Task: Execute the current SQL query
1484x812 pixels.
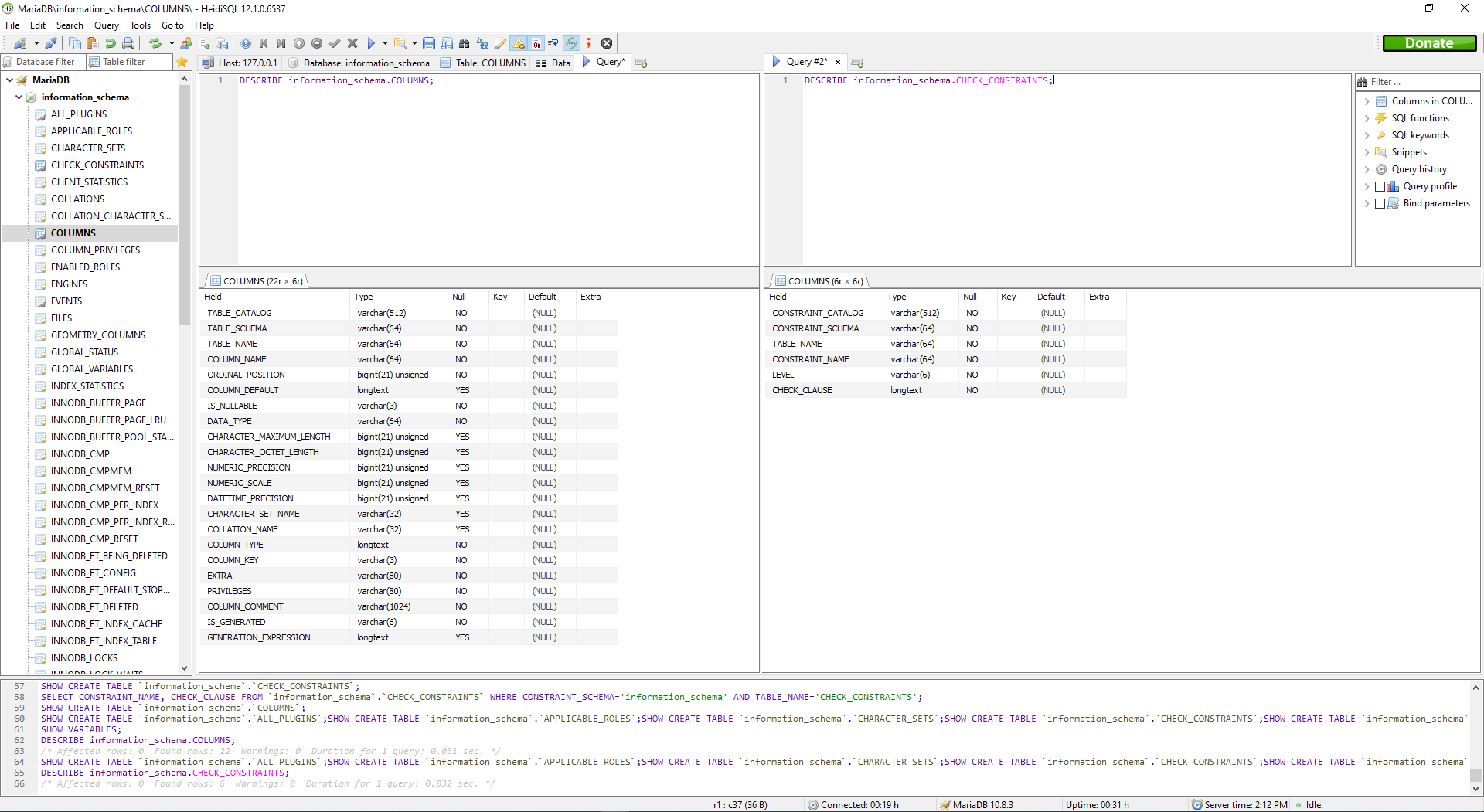Action: point(370,43)
